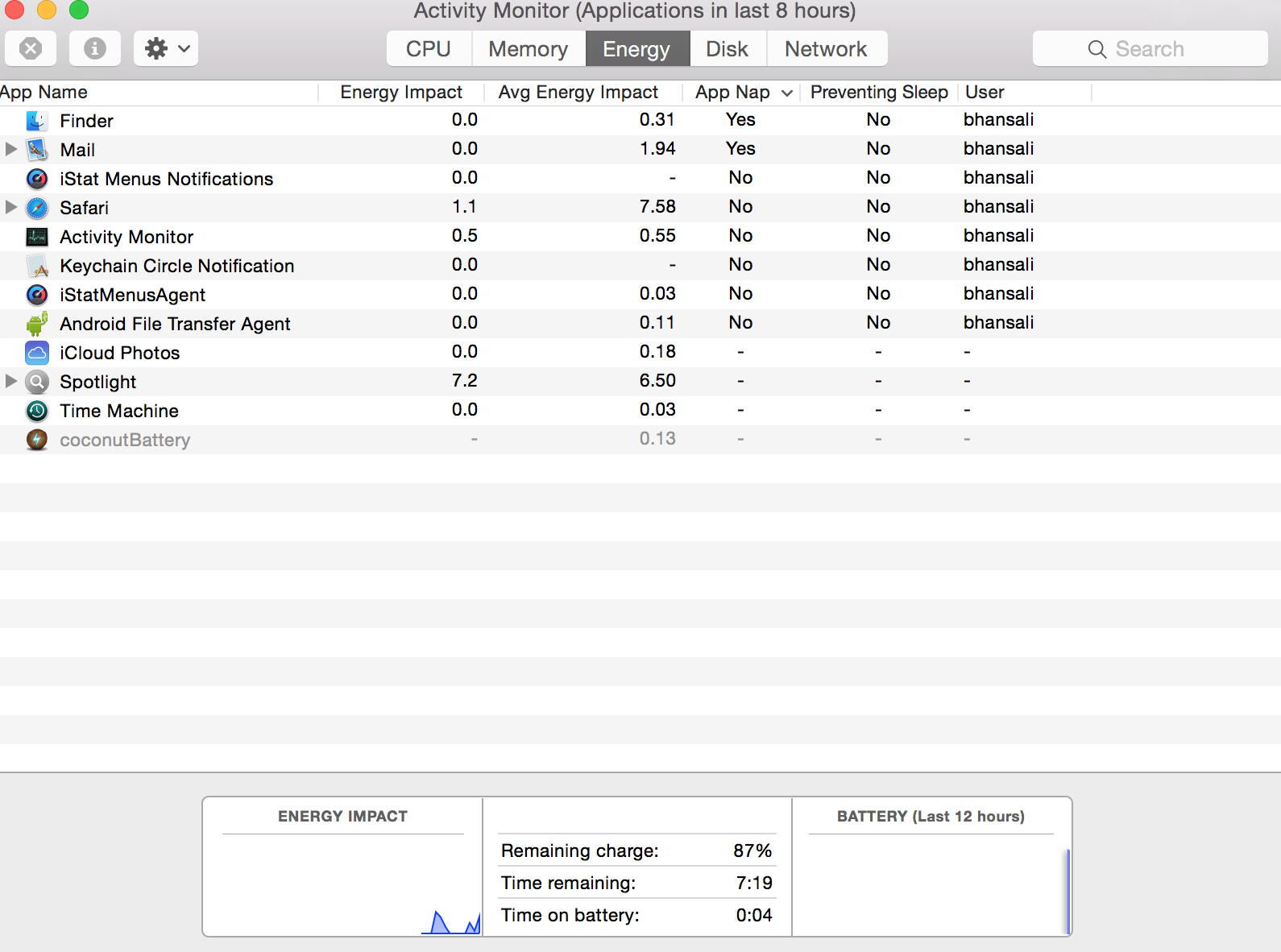1281x952 pixels.
Task: Expand the Mail process disclosure triangle
Action: (11, 149)
